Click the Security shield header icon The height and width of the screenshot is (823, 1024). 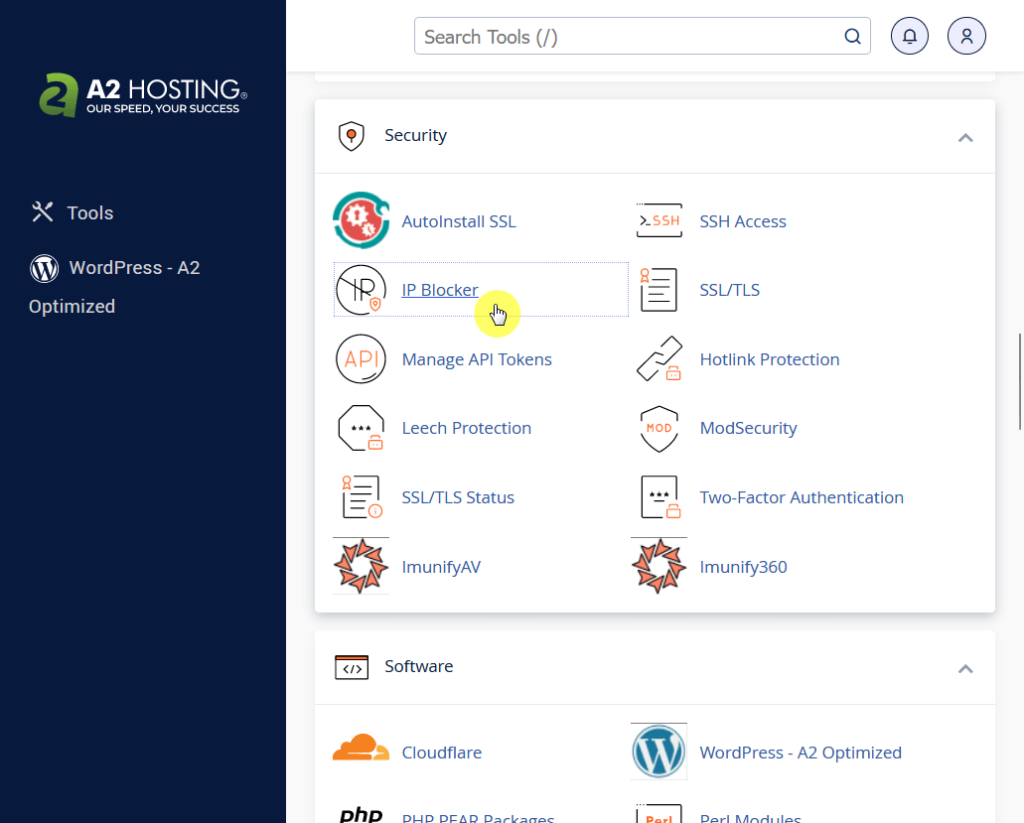click(x=351, y=136)
